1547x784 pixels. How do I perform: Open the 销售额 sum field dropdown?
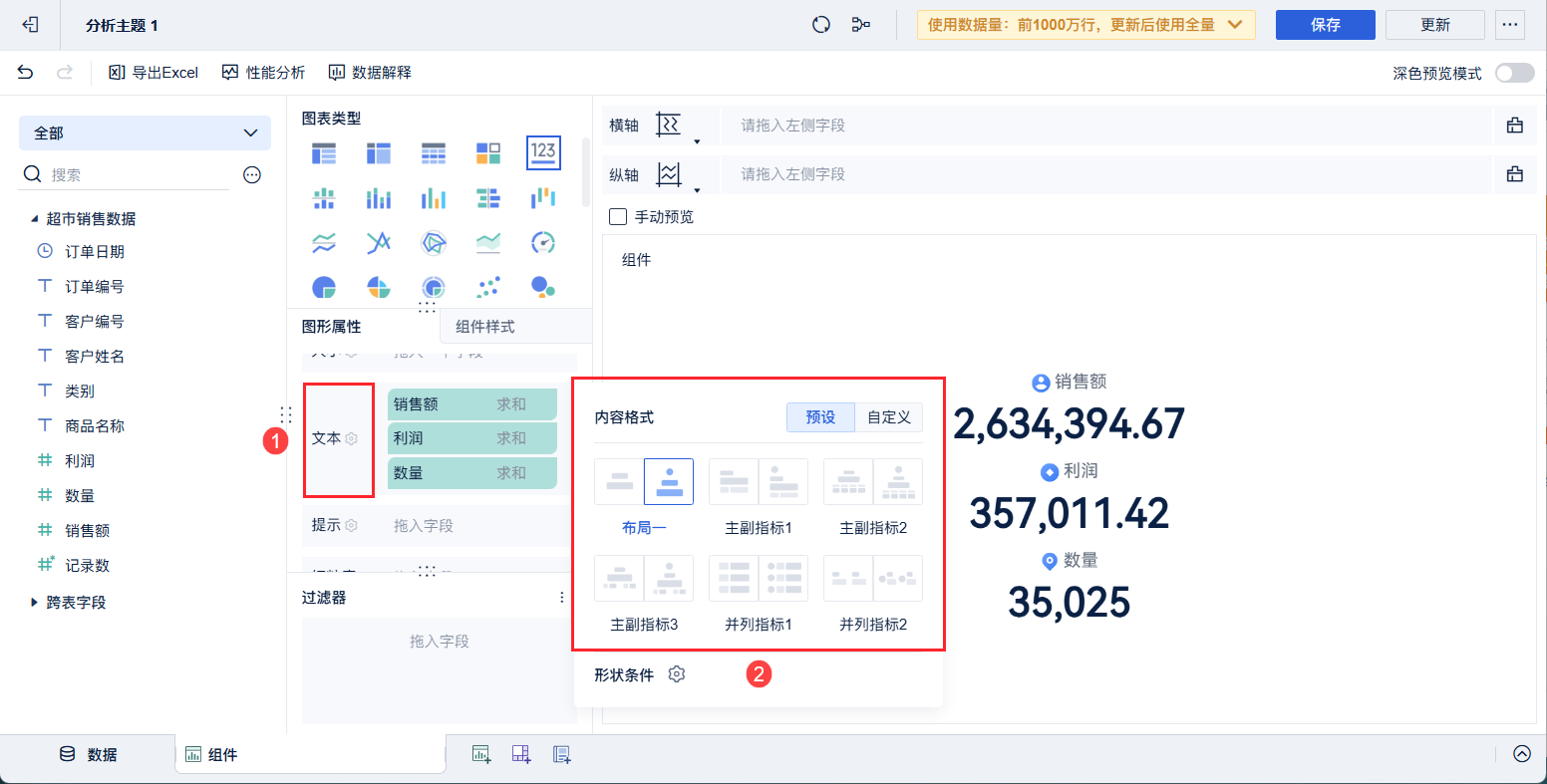click(472, 404)
